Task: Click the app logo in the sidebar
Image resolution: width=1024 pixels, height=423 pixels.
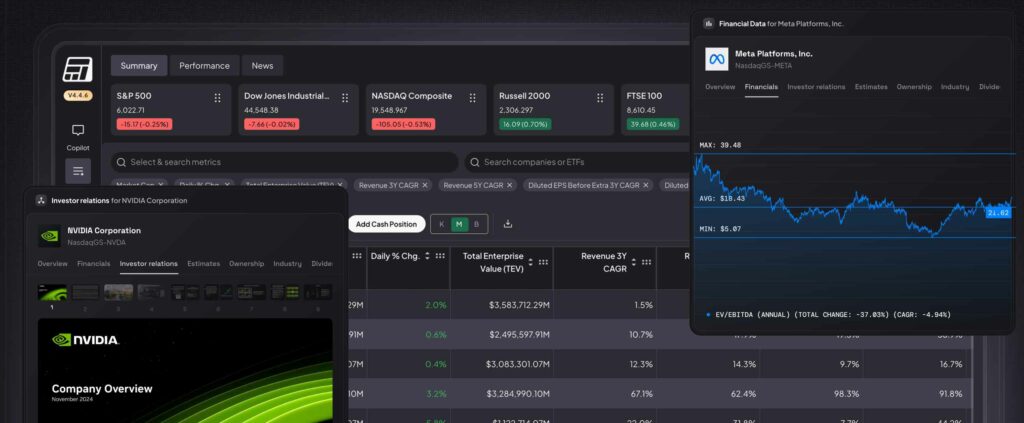Action: coord(78,70)
